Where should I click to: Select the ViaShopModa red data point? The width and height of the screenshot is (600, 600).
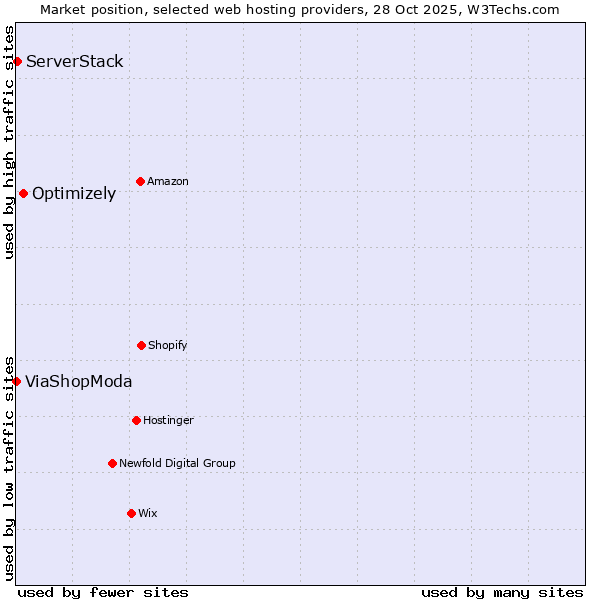pos(16,382)
